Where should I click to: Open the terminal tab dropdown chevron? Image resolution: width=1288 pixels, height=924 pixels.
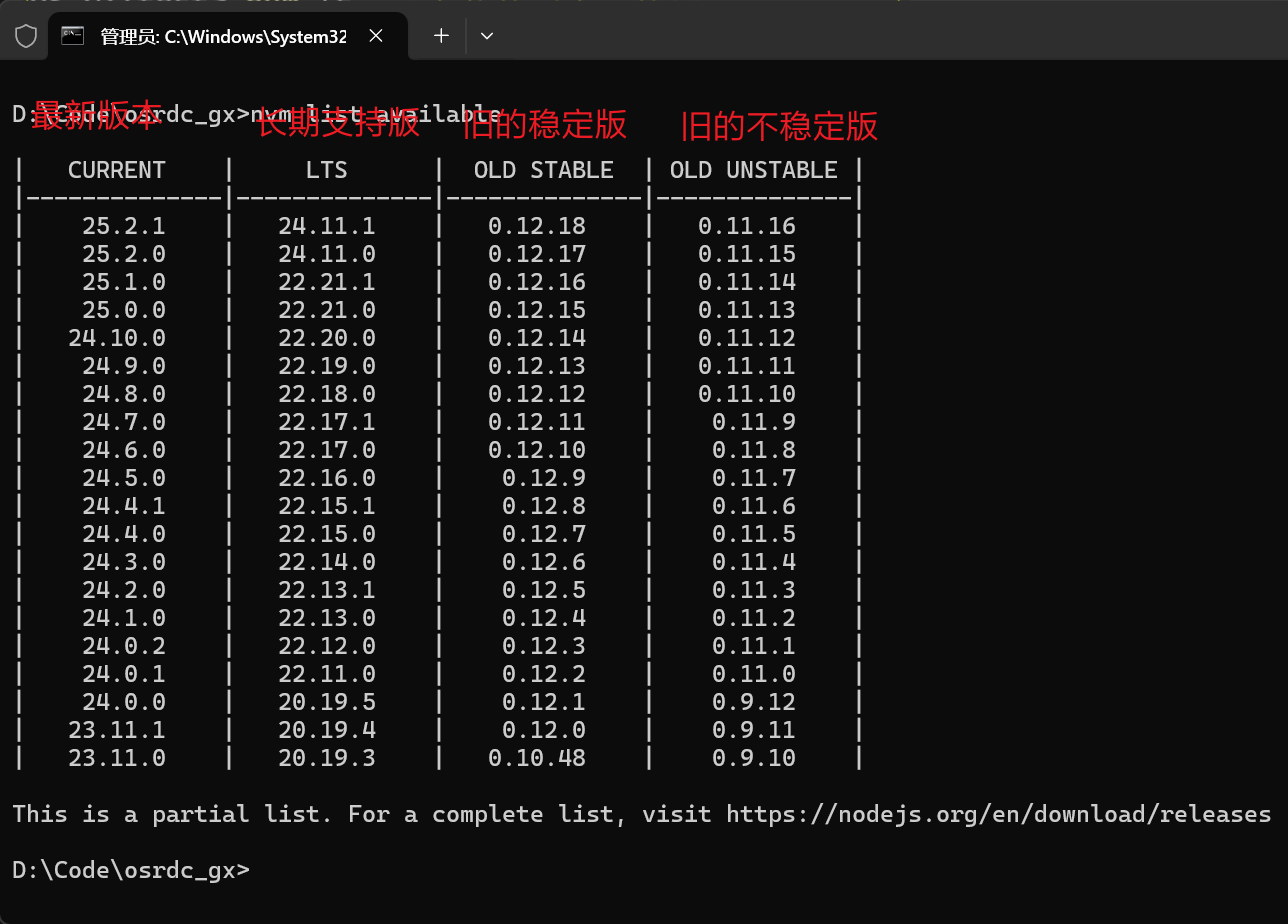(487, 36)
